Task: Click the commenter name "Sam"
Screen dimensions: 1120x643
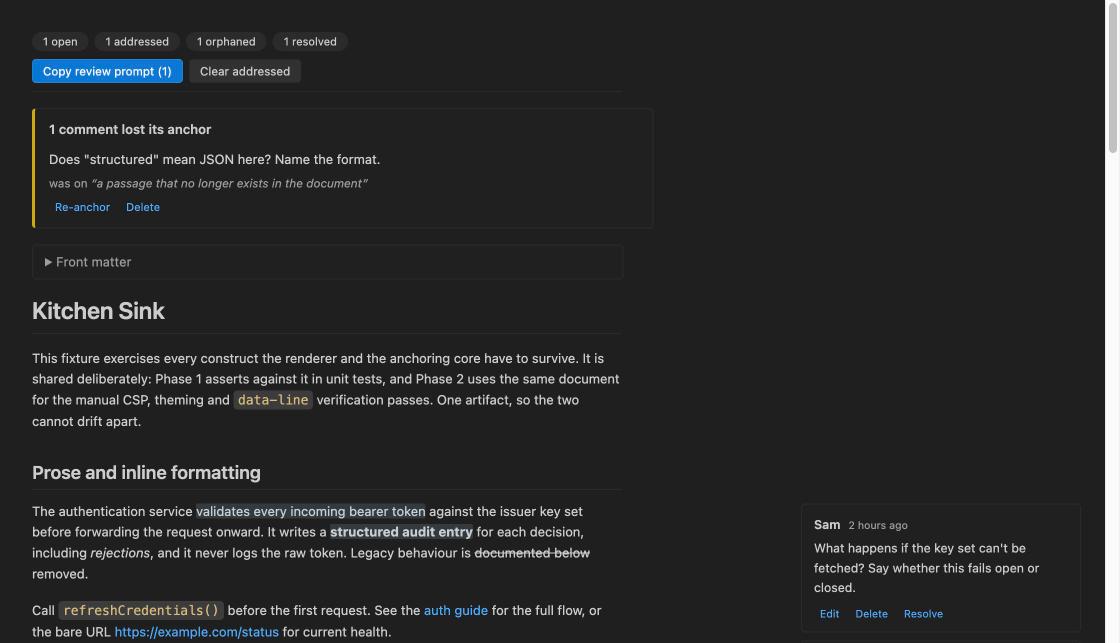Action: click(x=827, y=525)
